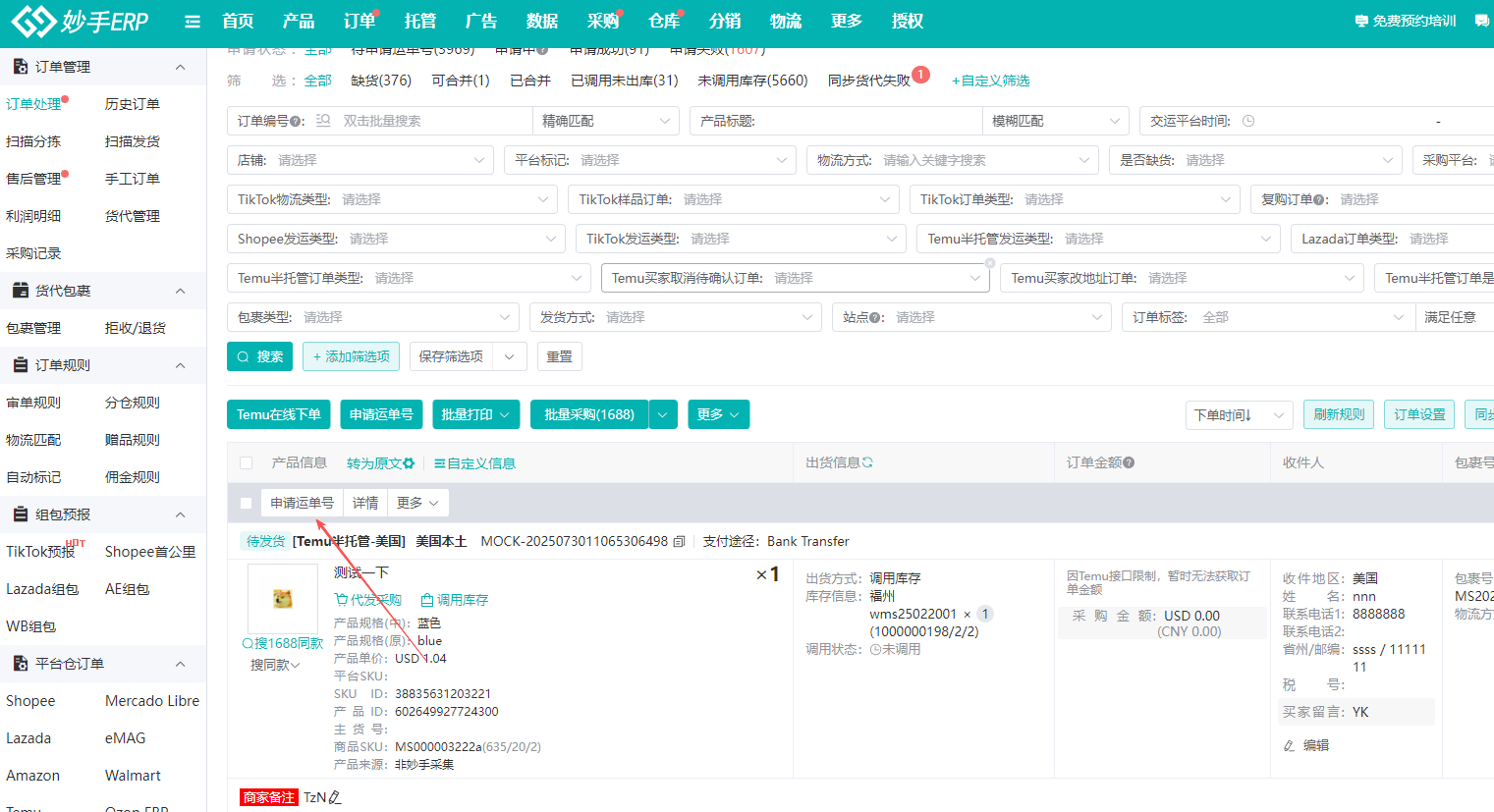This screenshot has width=1494, height=812.
Task: Click the close icon on Temu买家取消待确认订单 filter
Action: coord(990,263)
